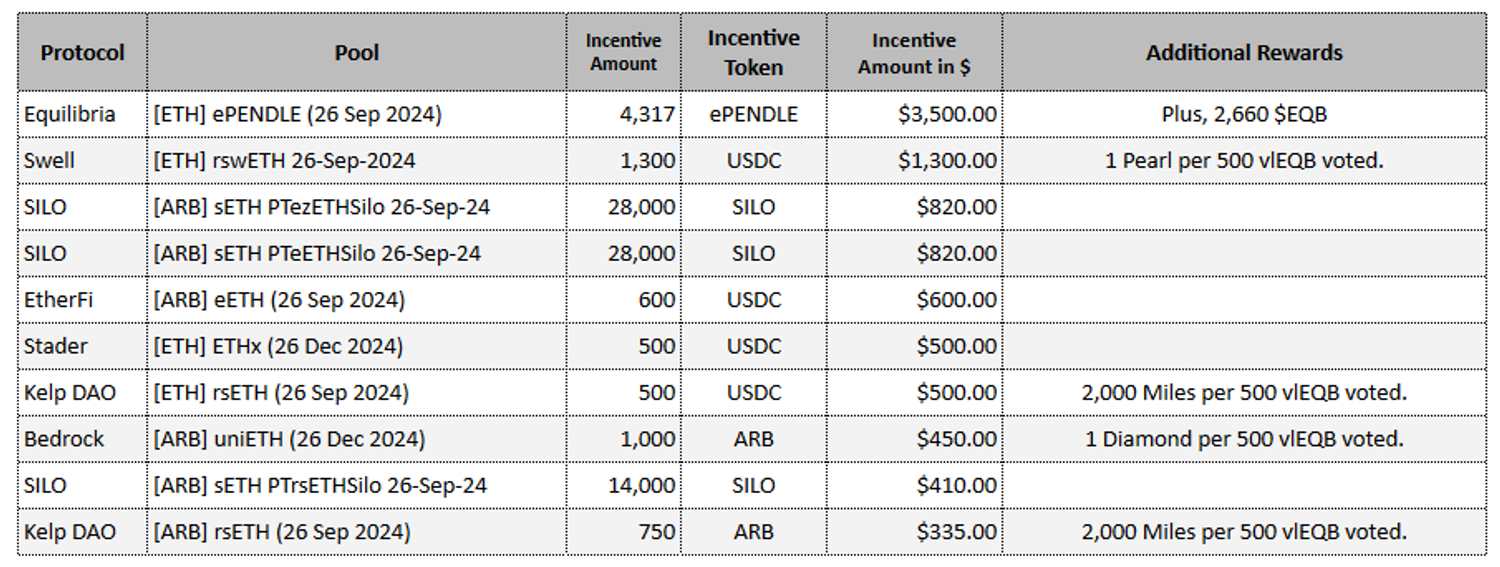Click the 14,000 incentive amount cell
This screenshot has width=1500, height=567.
[641, 485]
